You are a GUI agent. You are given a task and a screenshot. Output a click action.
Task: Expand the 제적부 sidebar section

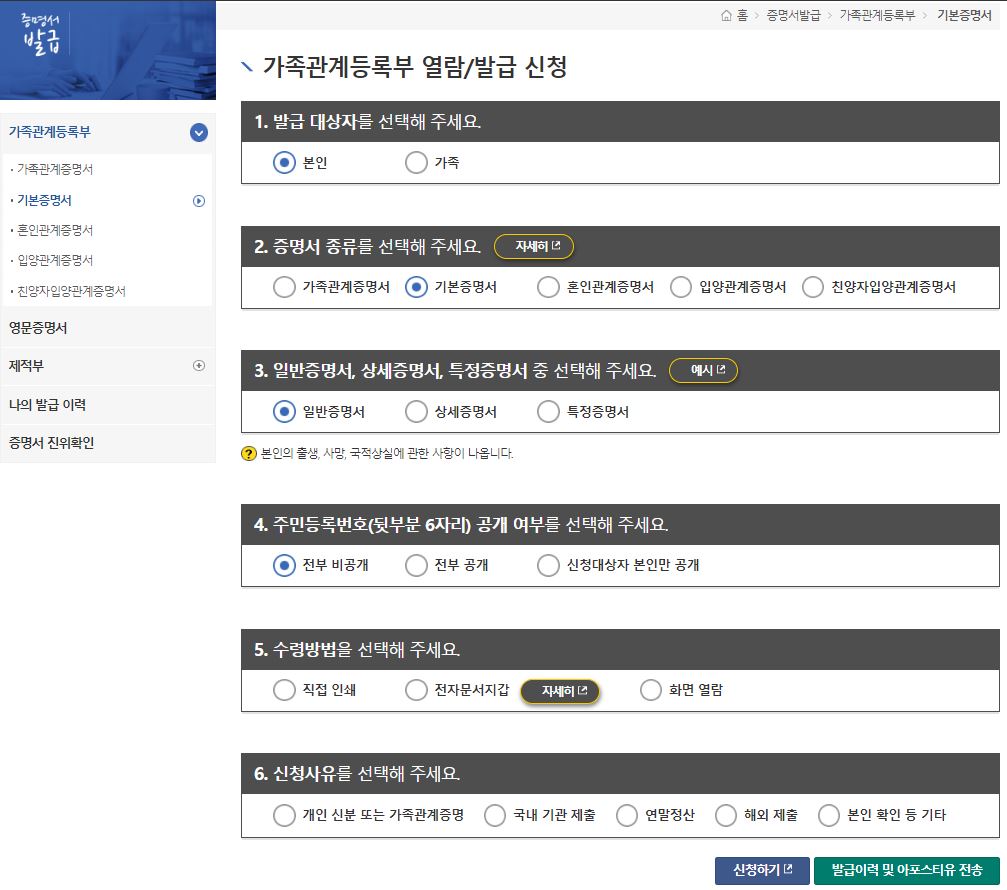point(196,366)
